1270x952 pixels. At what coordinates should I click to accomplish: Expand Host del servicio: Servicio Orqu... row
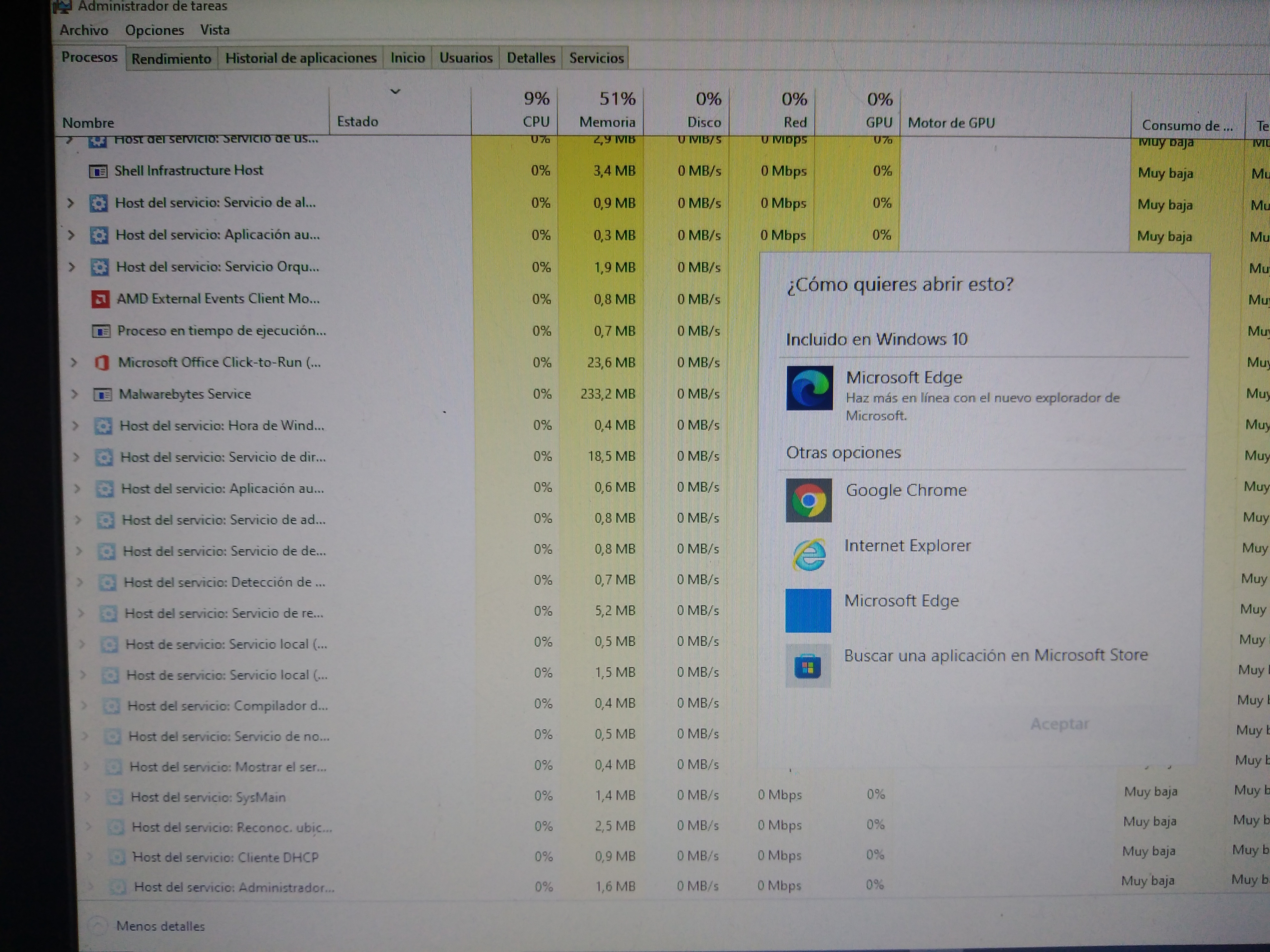tap(72, 267)
